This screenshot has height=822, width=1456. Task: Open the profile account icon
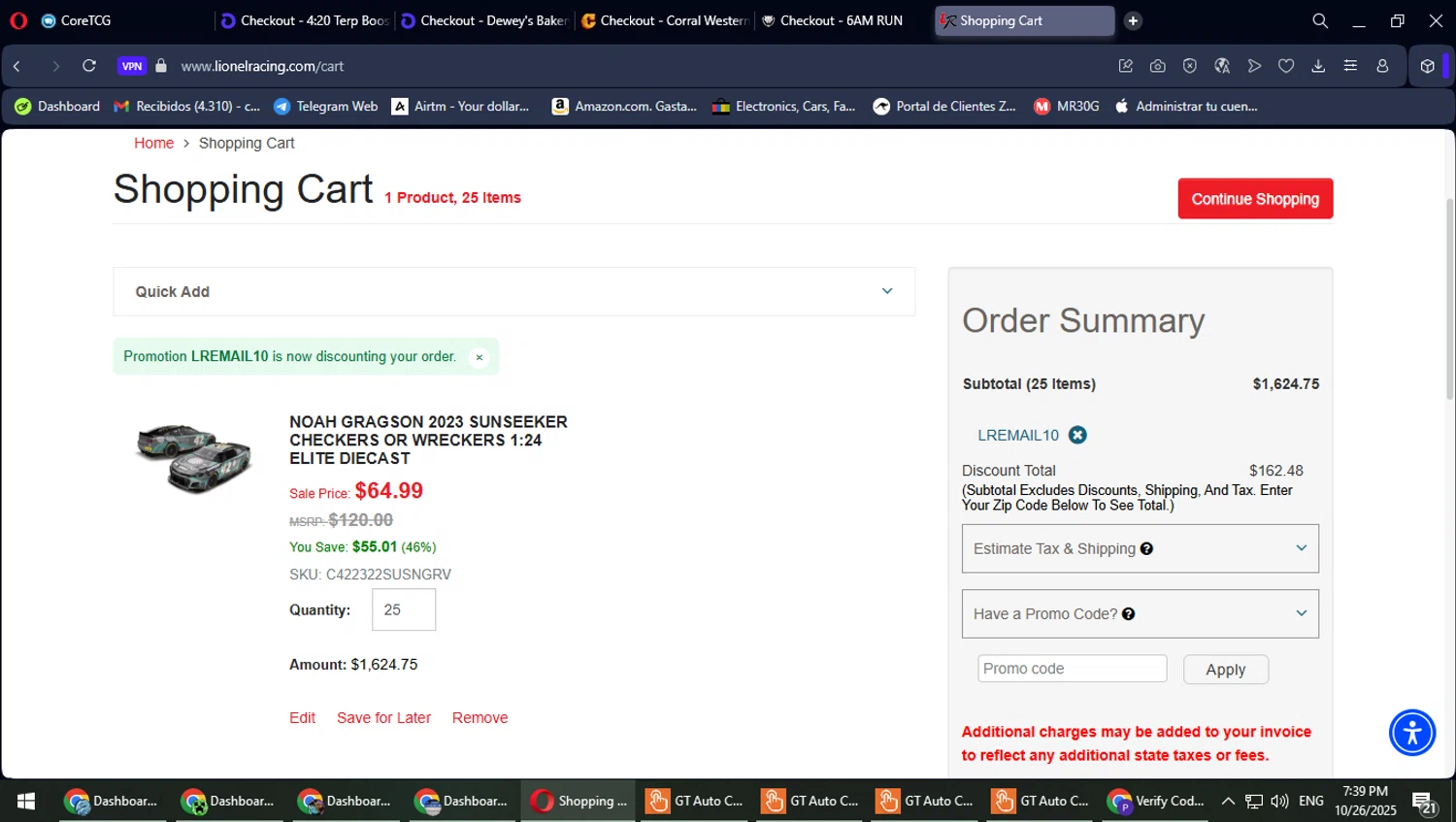point(1382,66)
